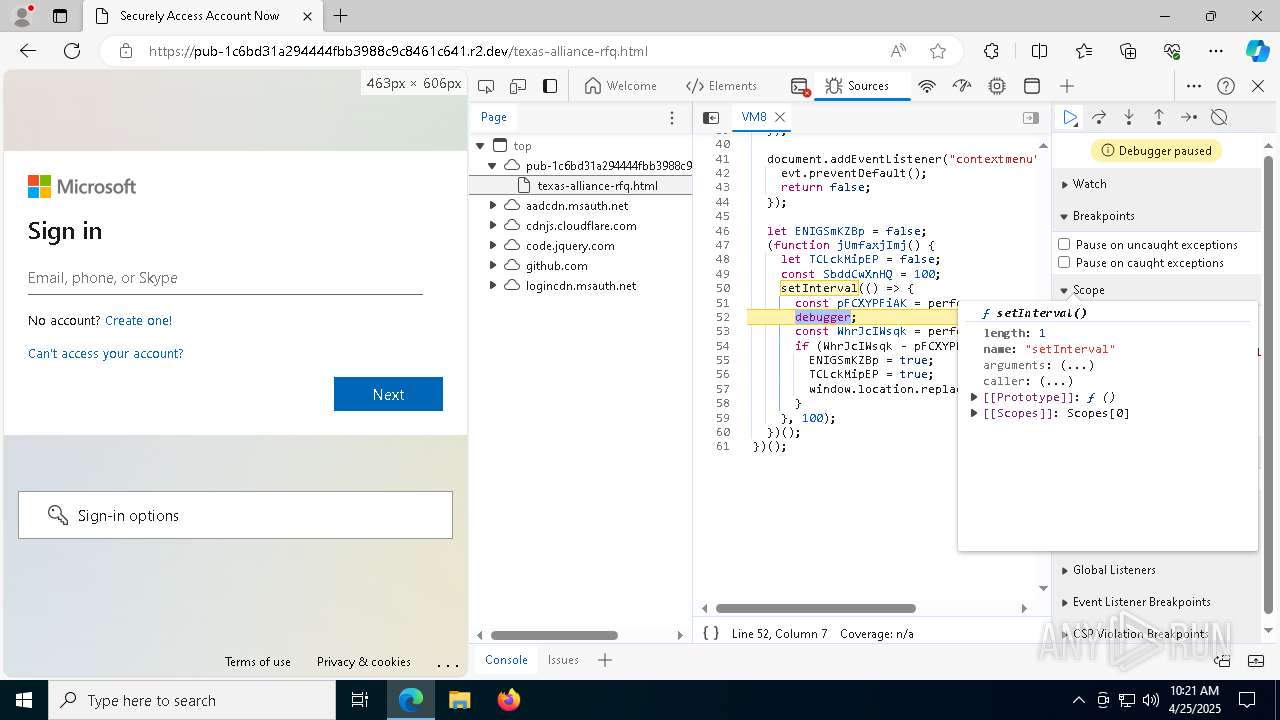Expand aadcdn.msauth.net tree node

(493, 205)
